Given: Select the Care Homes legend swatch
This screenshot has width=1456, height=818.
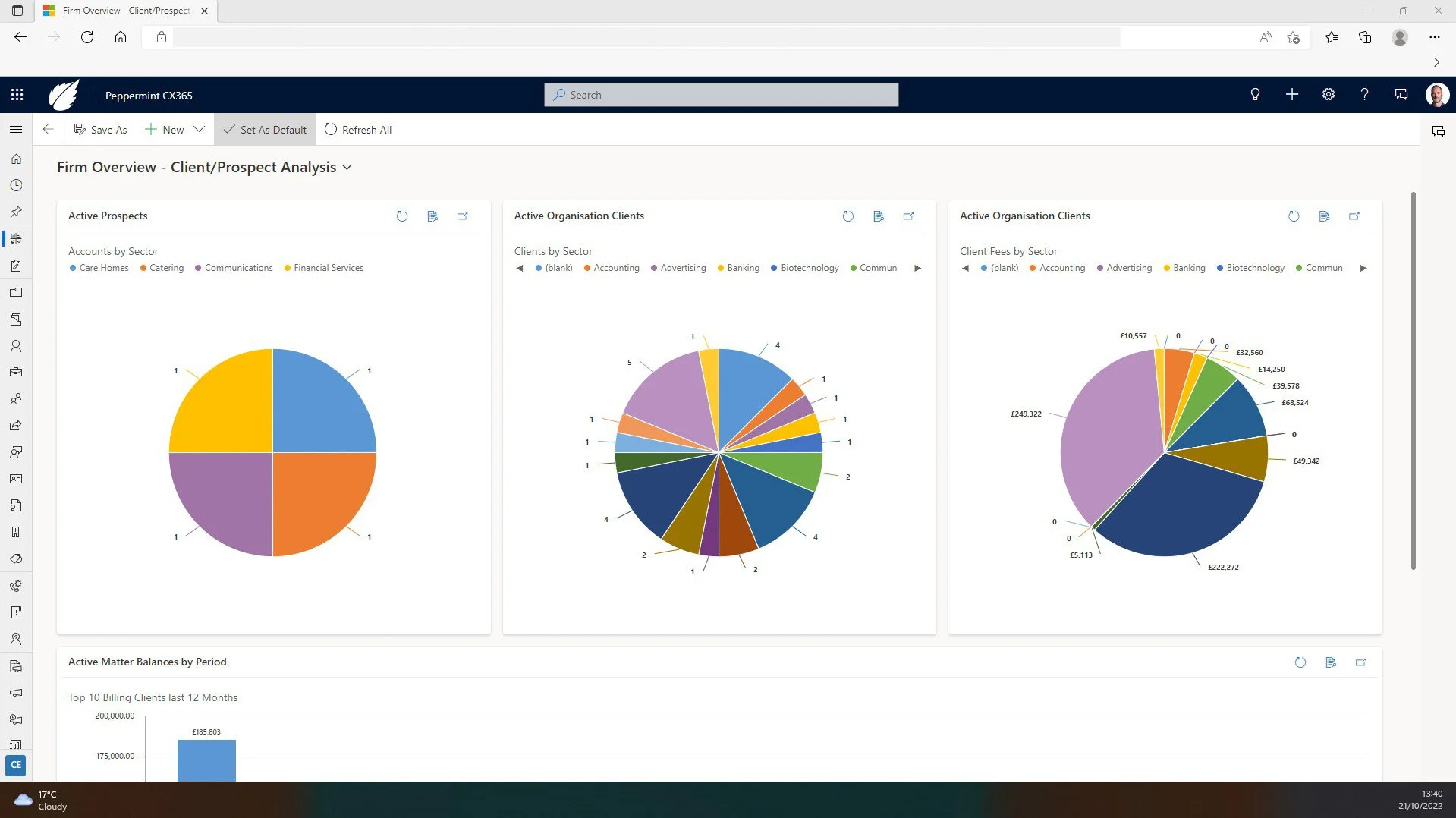Looking at the screenshot, I should [71, 268].
